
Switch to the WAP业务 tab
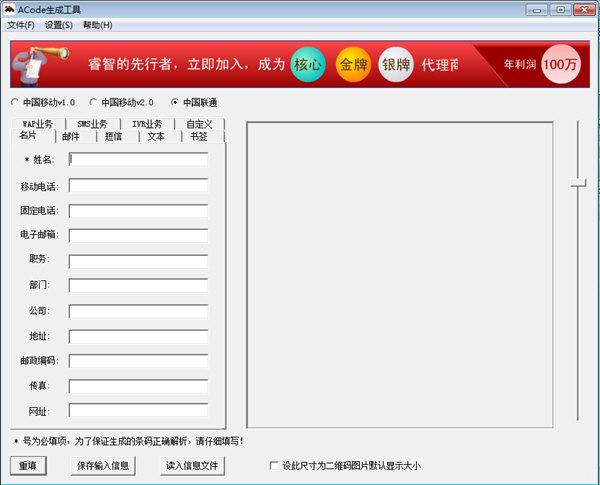pyautogui.click(x=37, y=124)
